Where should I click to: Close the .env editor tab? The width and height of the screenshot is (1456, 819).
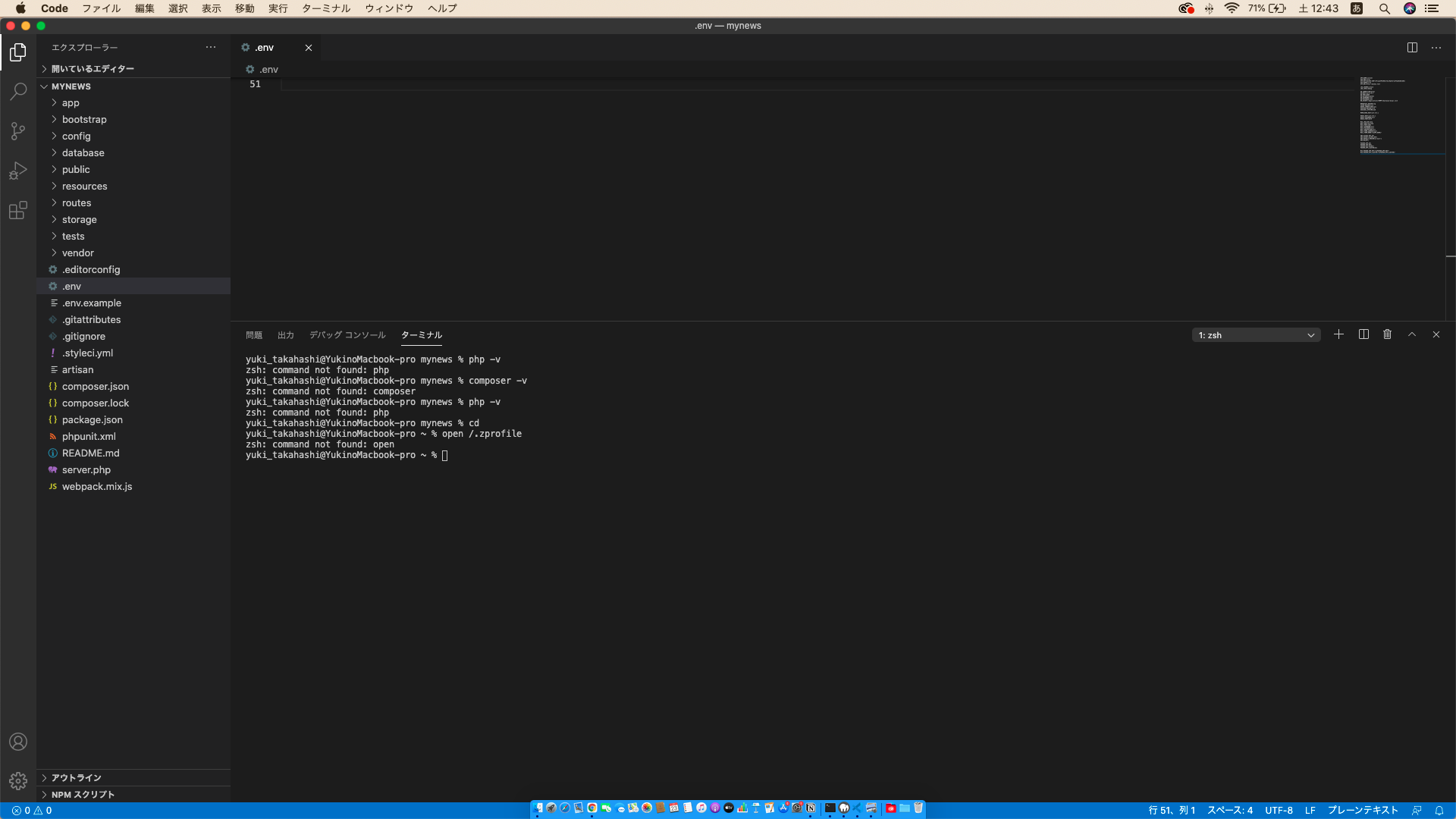pos(309,48)
